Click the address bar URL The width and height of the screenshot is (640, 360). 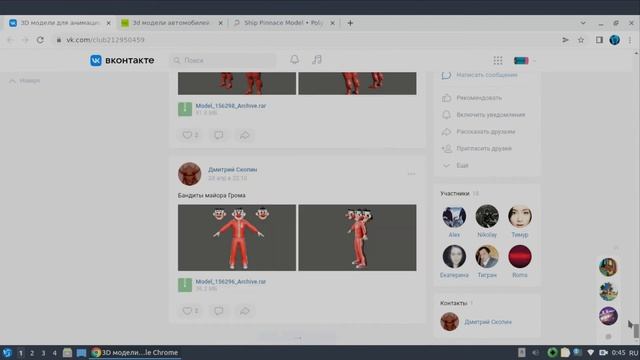[105, 40]
